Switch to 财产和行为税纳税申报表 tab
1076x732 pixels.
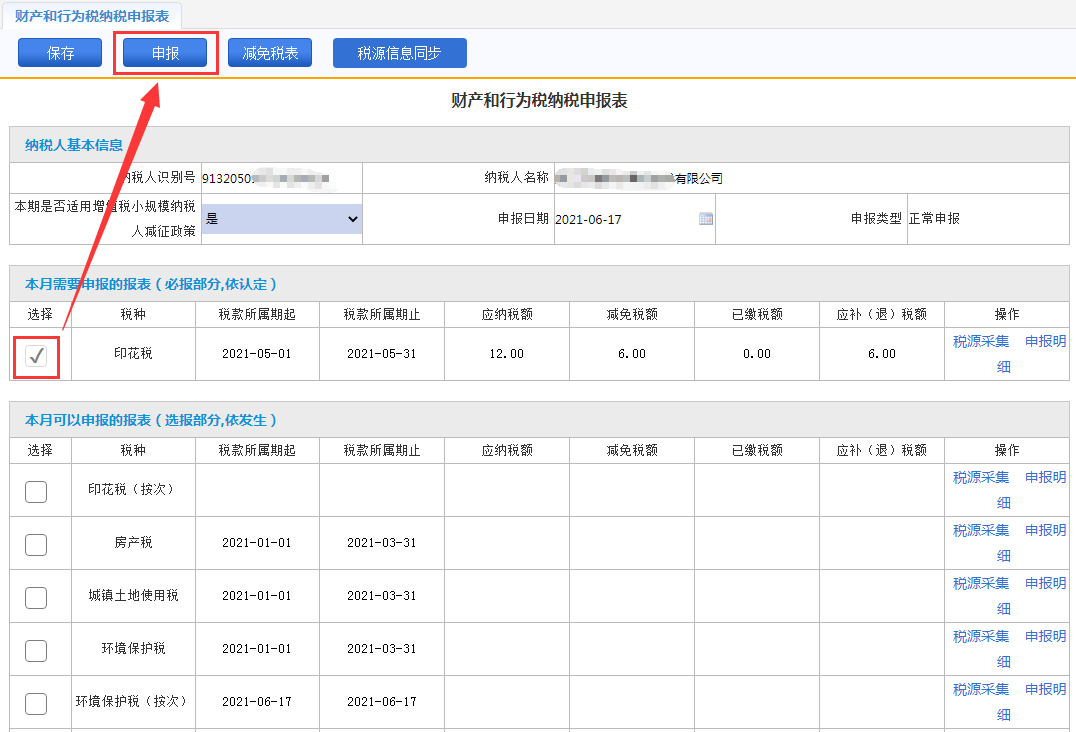92,16
